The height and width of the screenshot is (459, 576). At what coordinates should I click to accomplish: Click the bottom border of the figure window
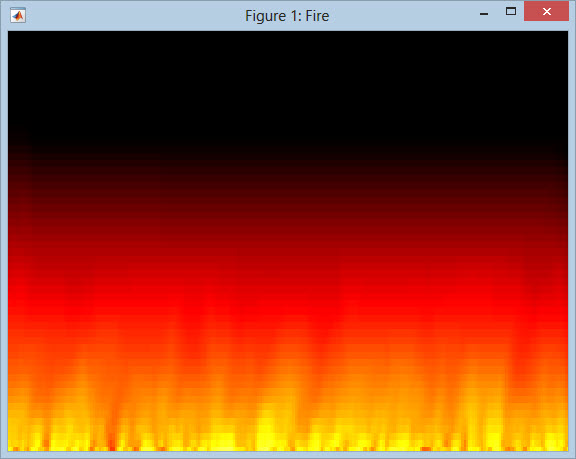288,455
